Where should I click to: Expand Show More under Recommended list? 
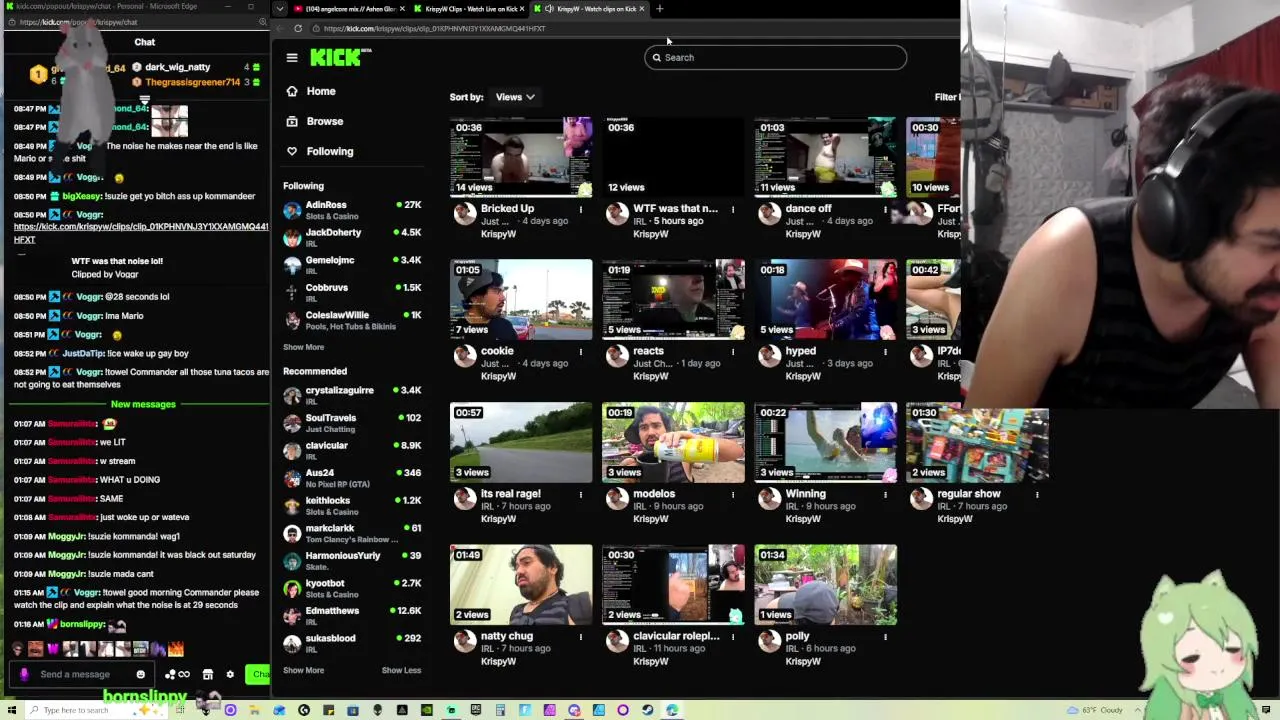[x=303, y=670]
